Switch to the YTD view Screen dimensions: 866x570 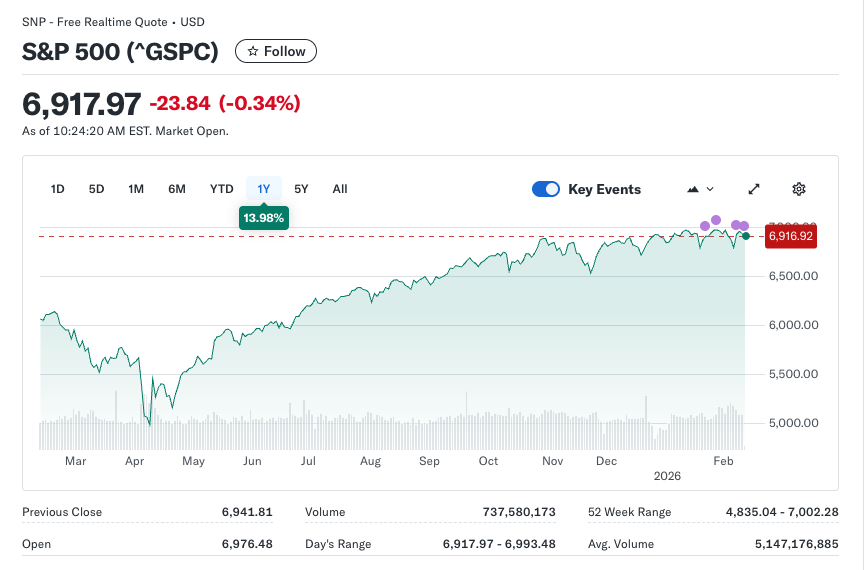(221, 189)
